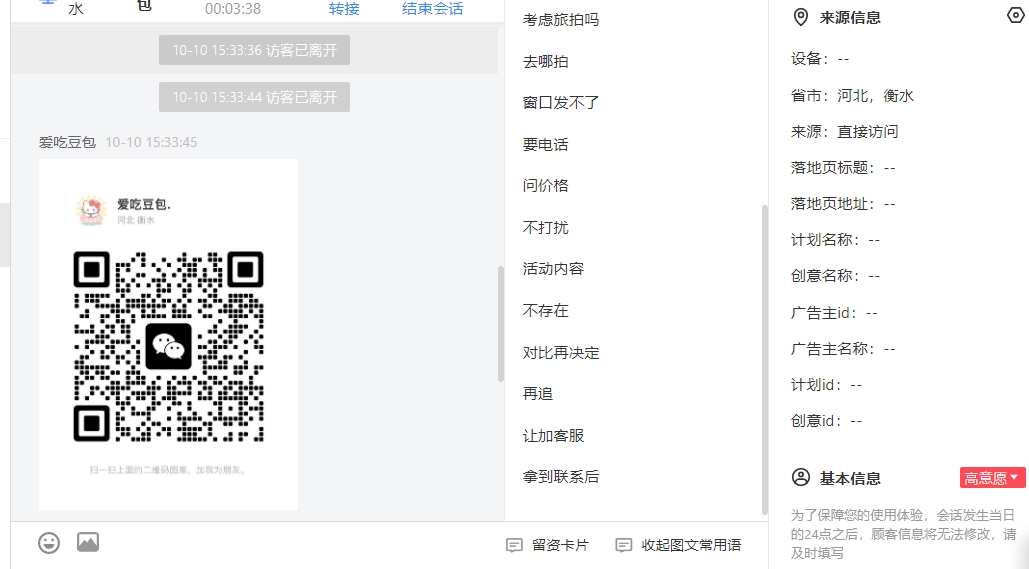Click the 广告主名称 field
Screen dimensions: 1029x569
pos(843,349)
